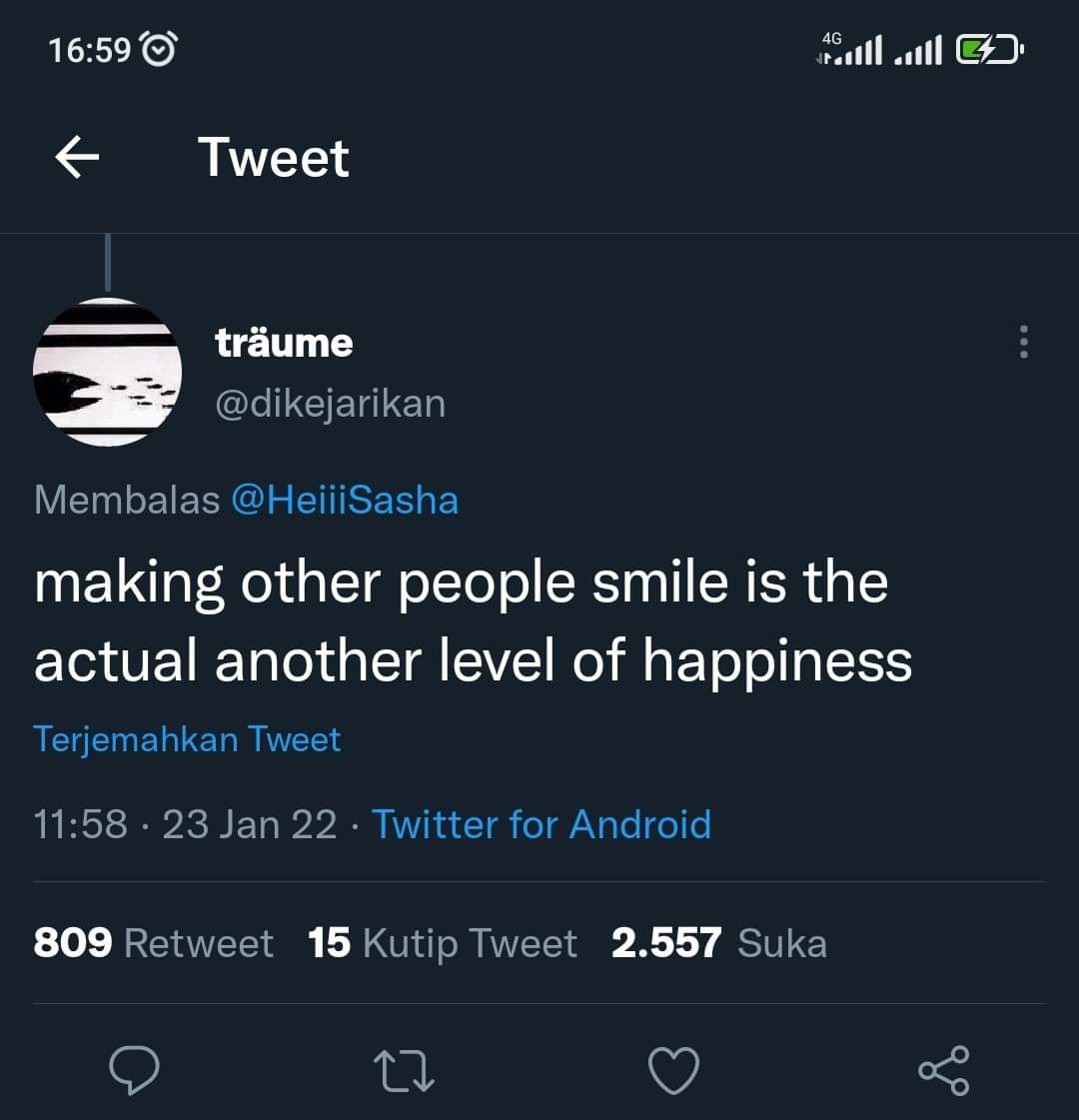This screenshot has width=1079, height=1120.
Task: Open the three-dot tweet options menu
Action: click(1023, 342)
